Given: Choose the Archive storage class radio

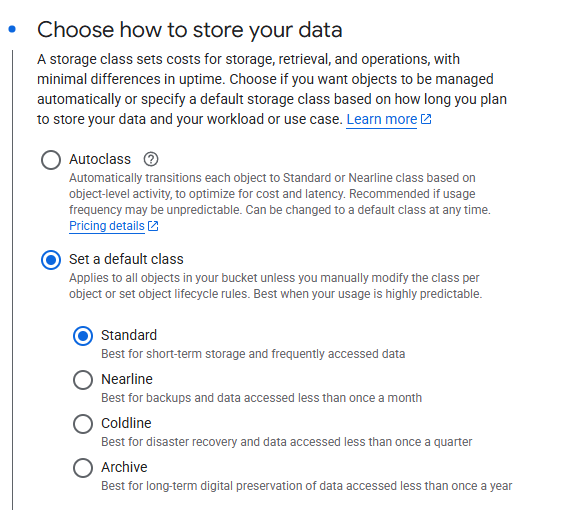Looking at the screenshot, I should coord(83,468).
